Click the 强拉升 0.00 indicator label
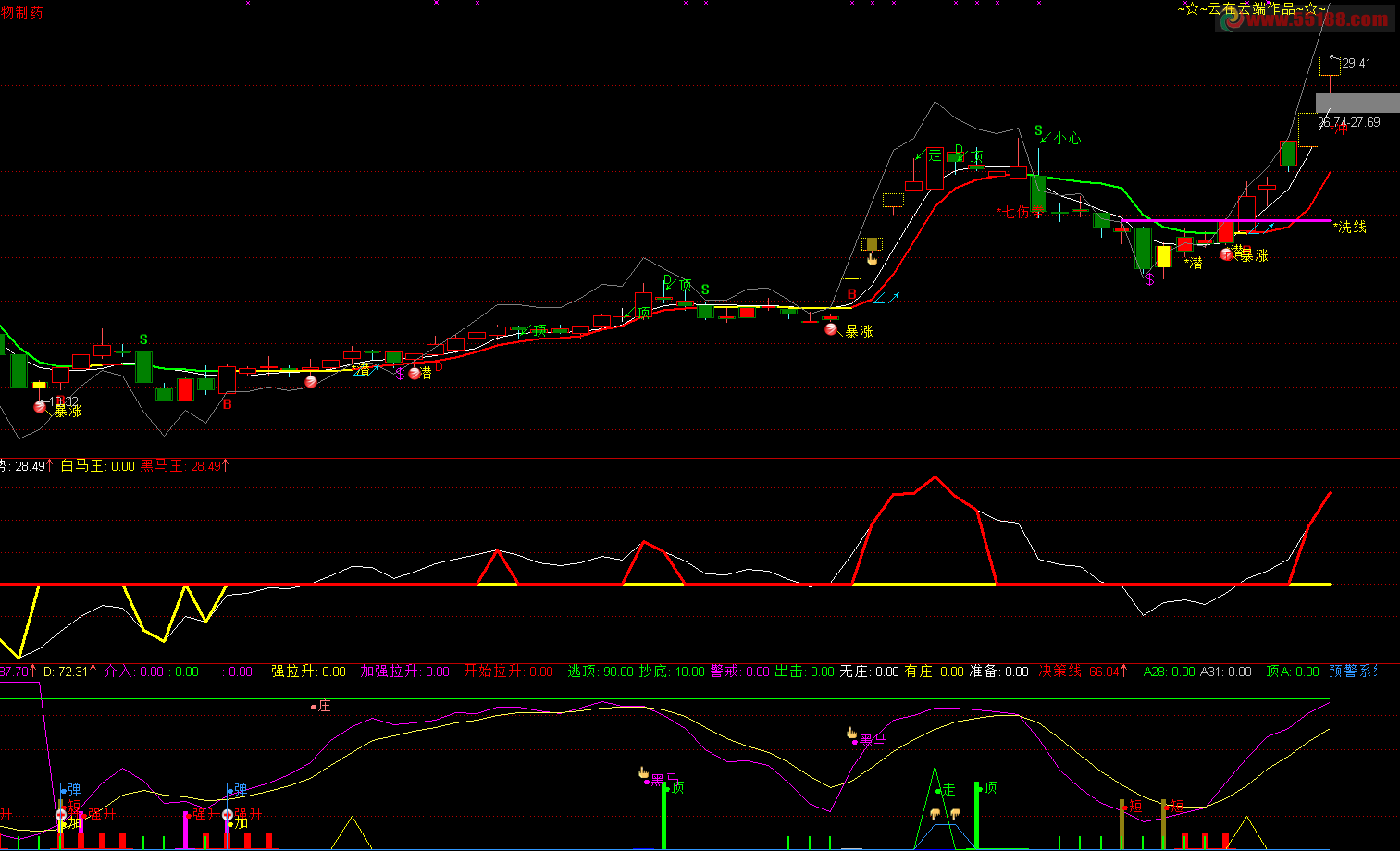This screenshot has width=1400, height=851. (308, 672)
